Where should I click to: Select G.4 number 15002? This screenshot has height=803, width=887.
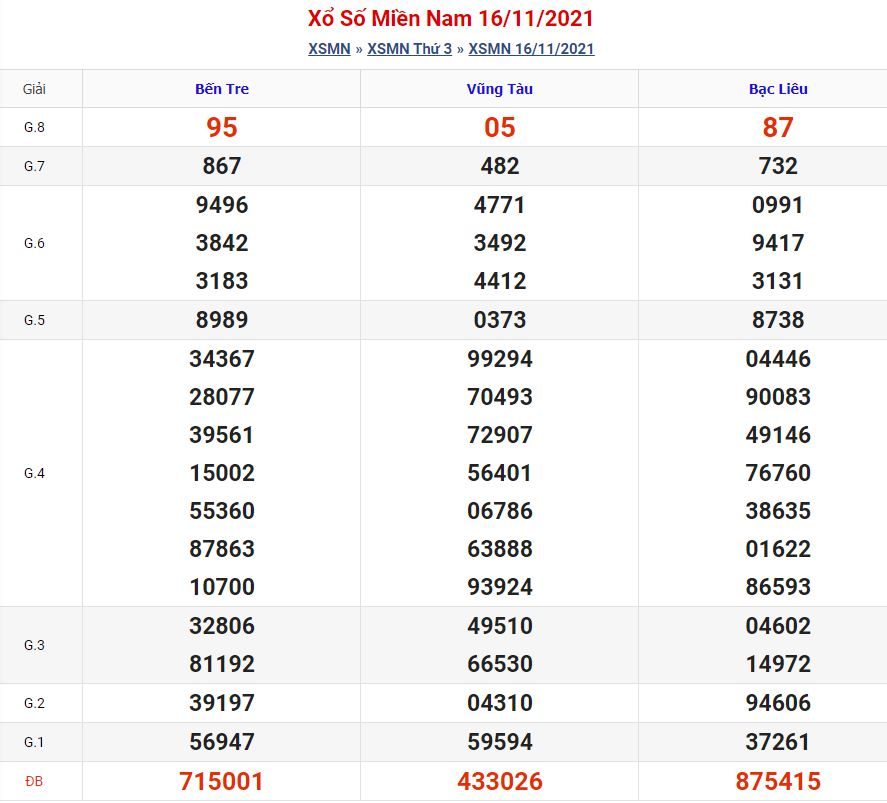pos(222,473)
